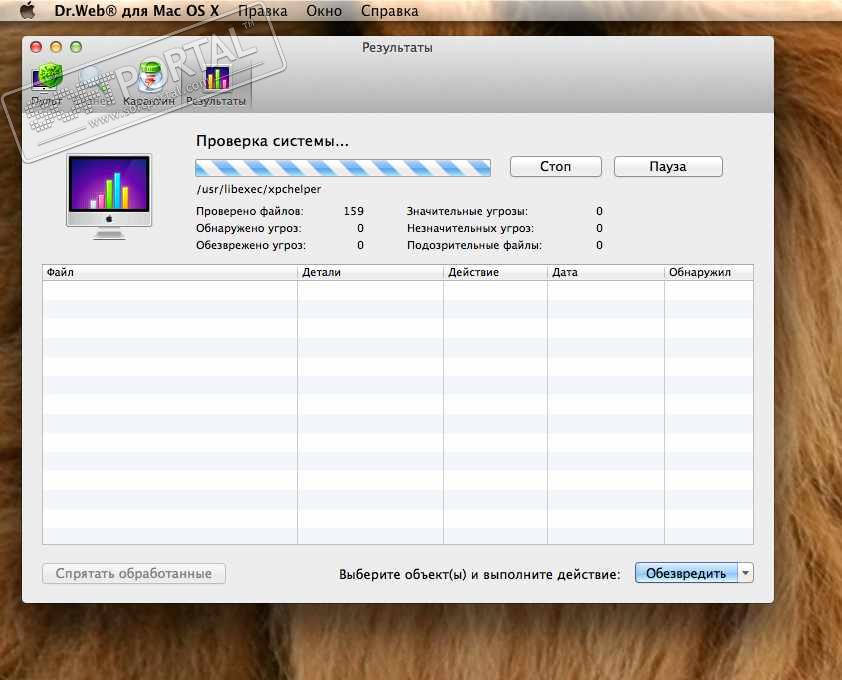This screenshot has height=680, width=842.
Task: Click the scan progress bar
Action: click(x=343, y=168)
